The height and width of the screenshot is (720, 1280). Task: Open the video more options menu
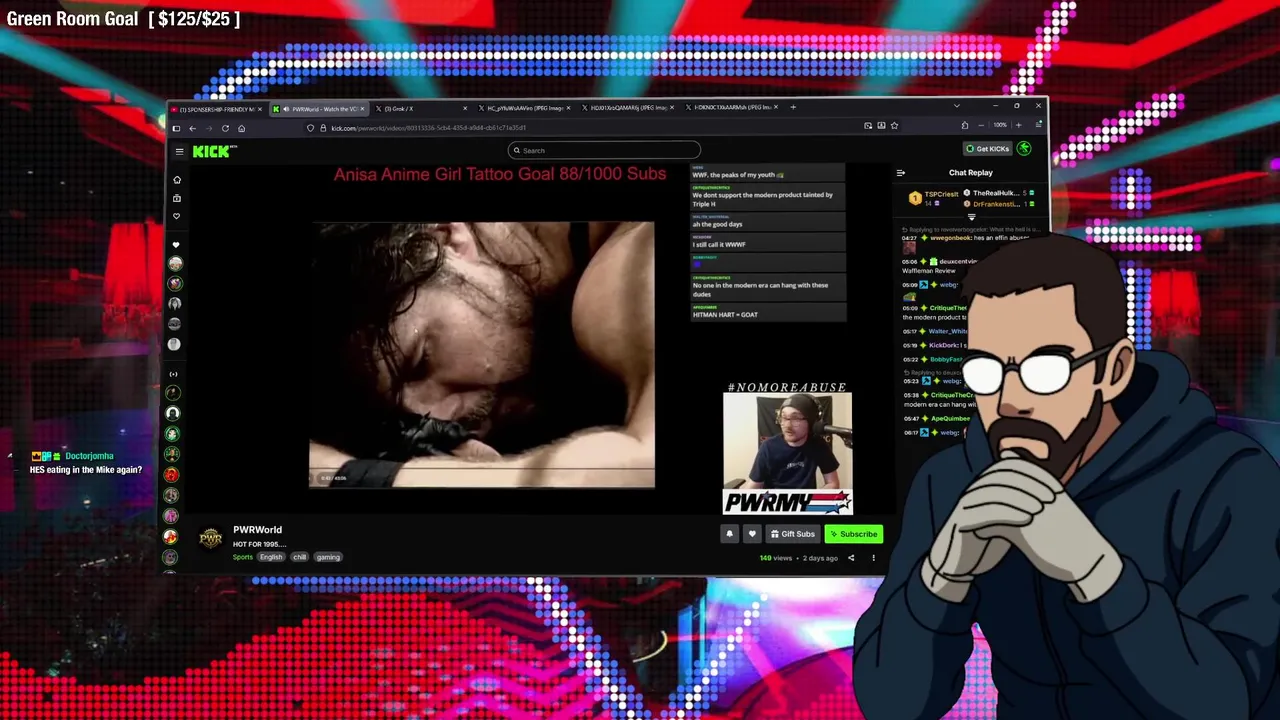[873, 558]
